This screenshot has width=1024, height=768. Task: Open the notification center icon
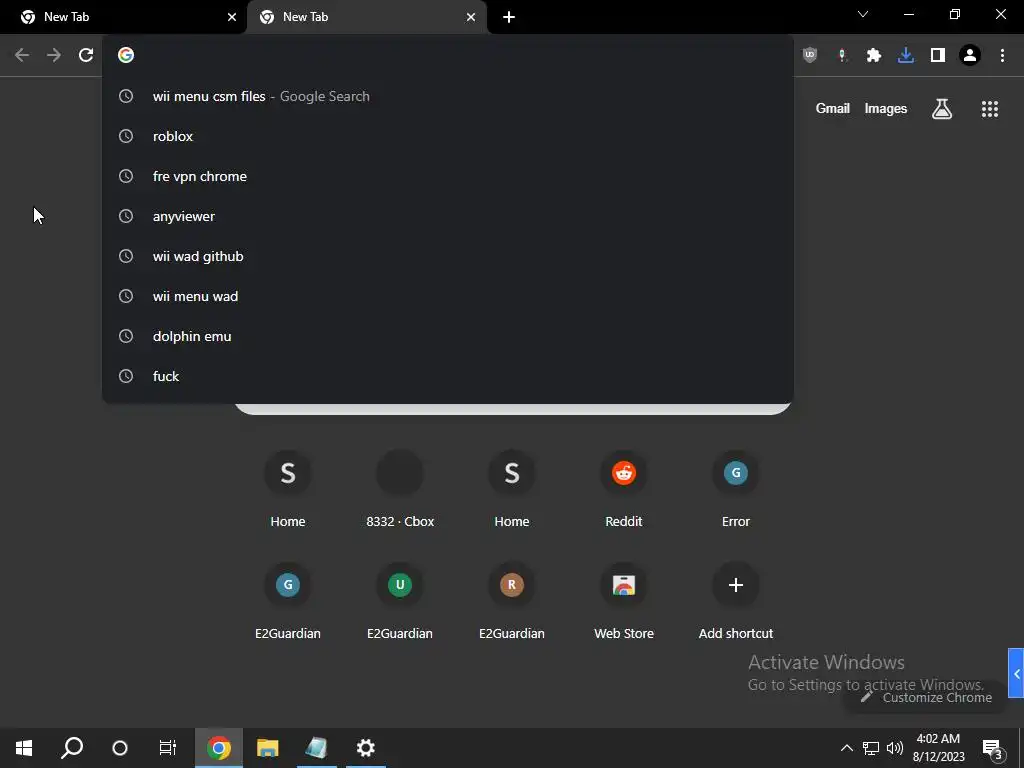(x=992, y=748)
